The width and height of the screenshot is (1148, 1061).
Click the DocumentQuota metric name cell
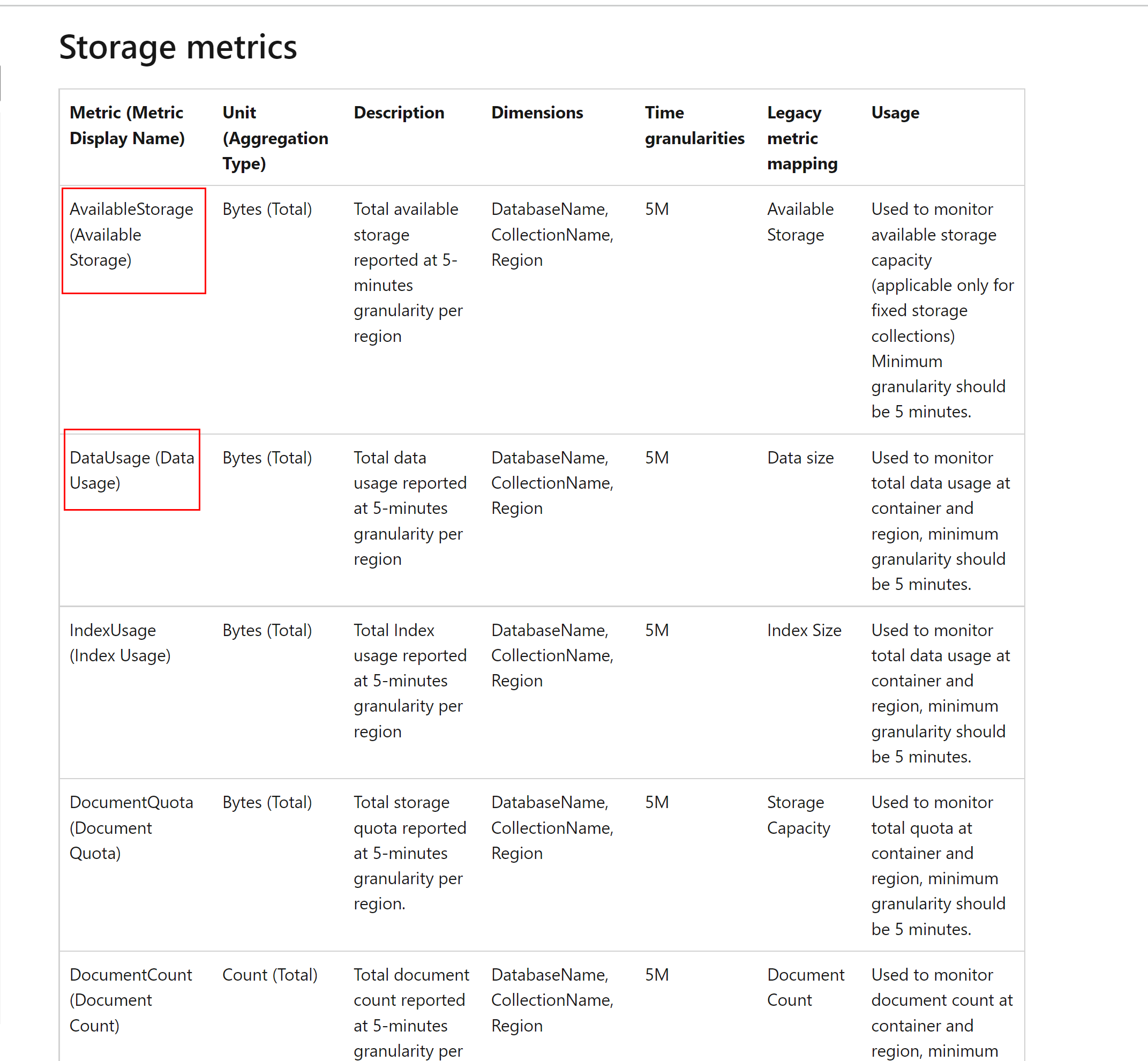click(x=131, y=827)
